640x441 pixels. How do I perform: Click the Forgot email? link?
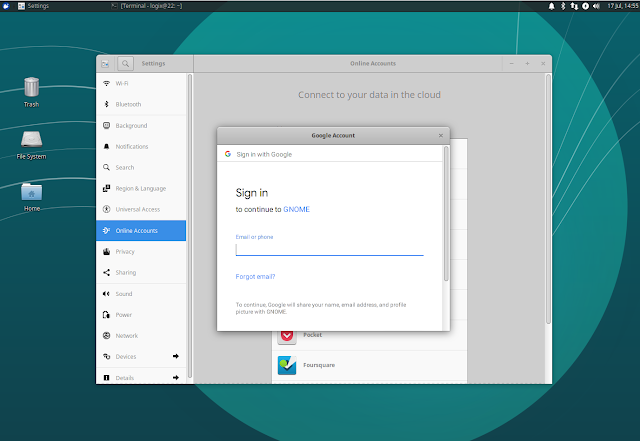click(x=255, y=276)
